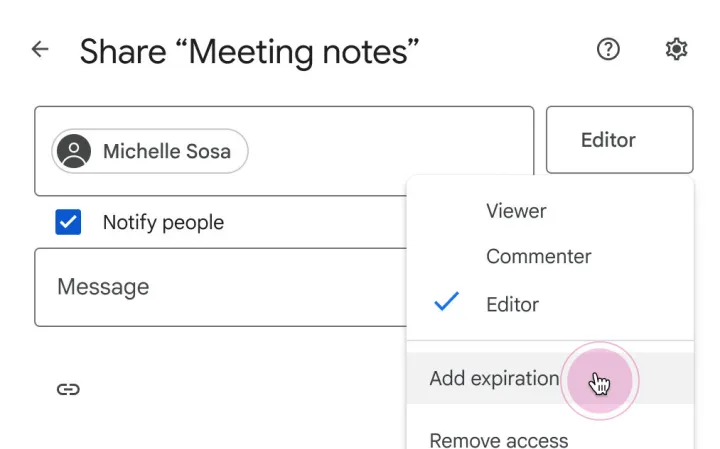720x449 pixels.
Task: Click the Michelle Sosa name chip
Action: pos(166,152)
